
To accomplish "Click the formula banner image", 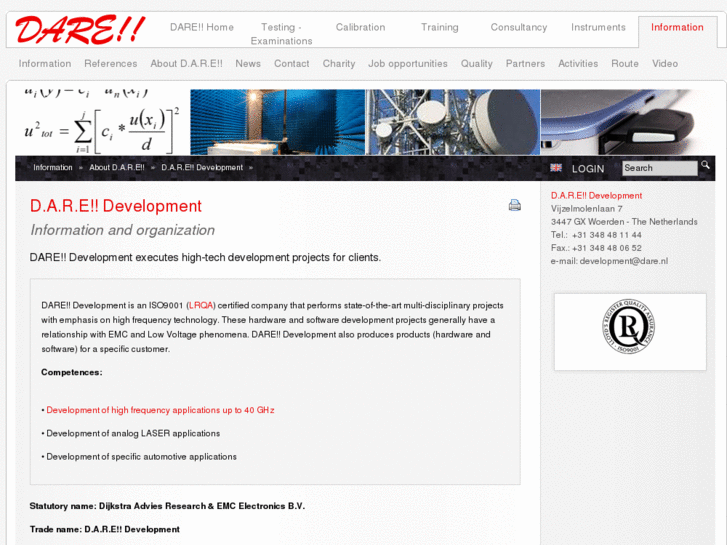I will [102, 122].
